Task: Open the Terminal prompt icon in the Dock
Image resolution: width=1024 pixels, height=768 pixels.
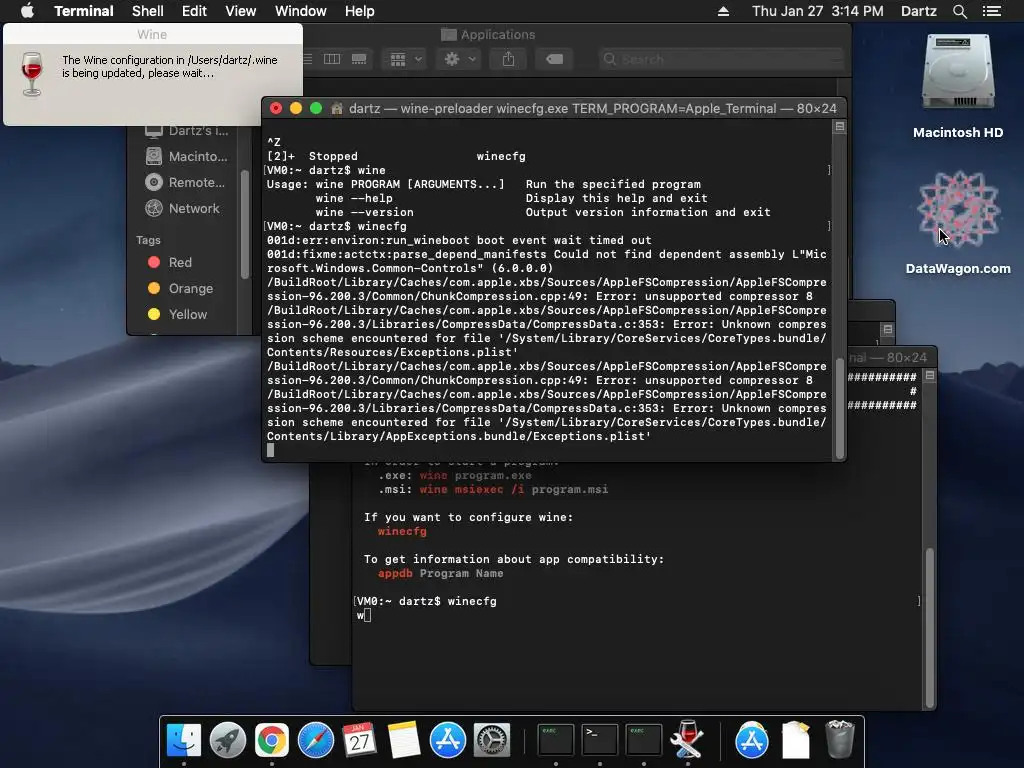Action: [x=600, y=741]
